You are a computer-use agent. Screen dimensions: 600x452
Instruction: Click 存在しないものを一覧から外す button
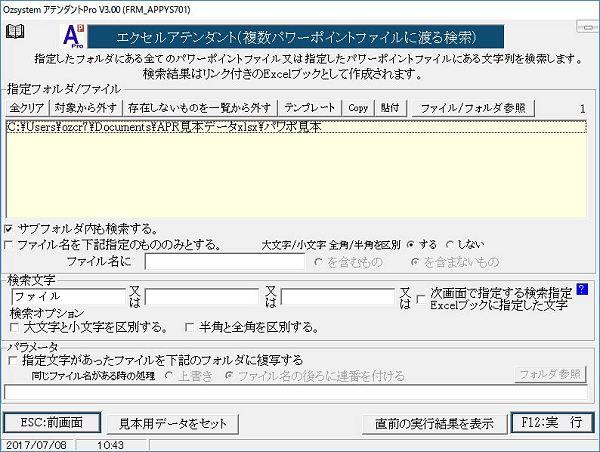(x=199, y=108)
